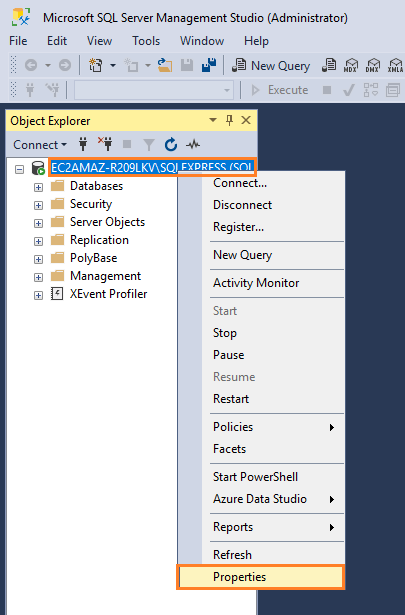
Task: Open the Edit menu
Action: click(x=57, y=41)
